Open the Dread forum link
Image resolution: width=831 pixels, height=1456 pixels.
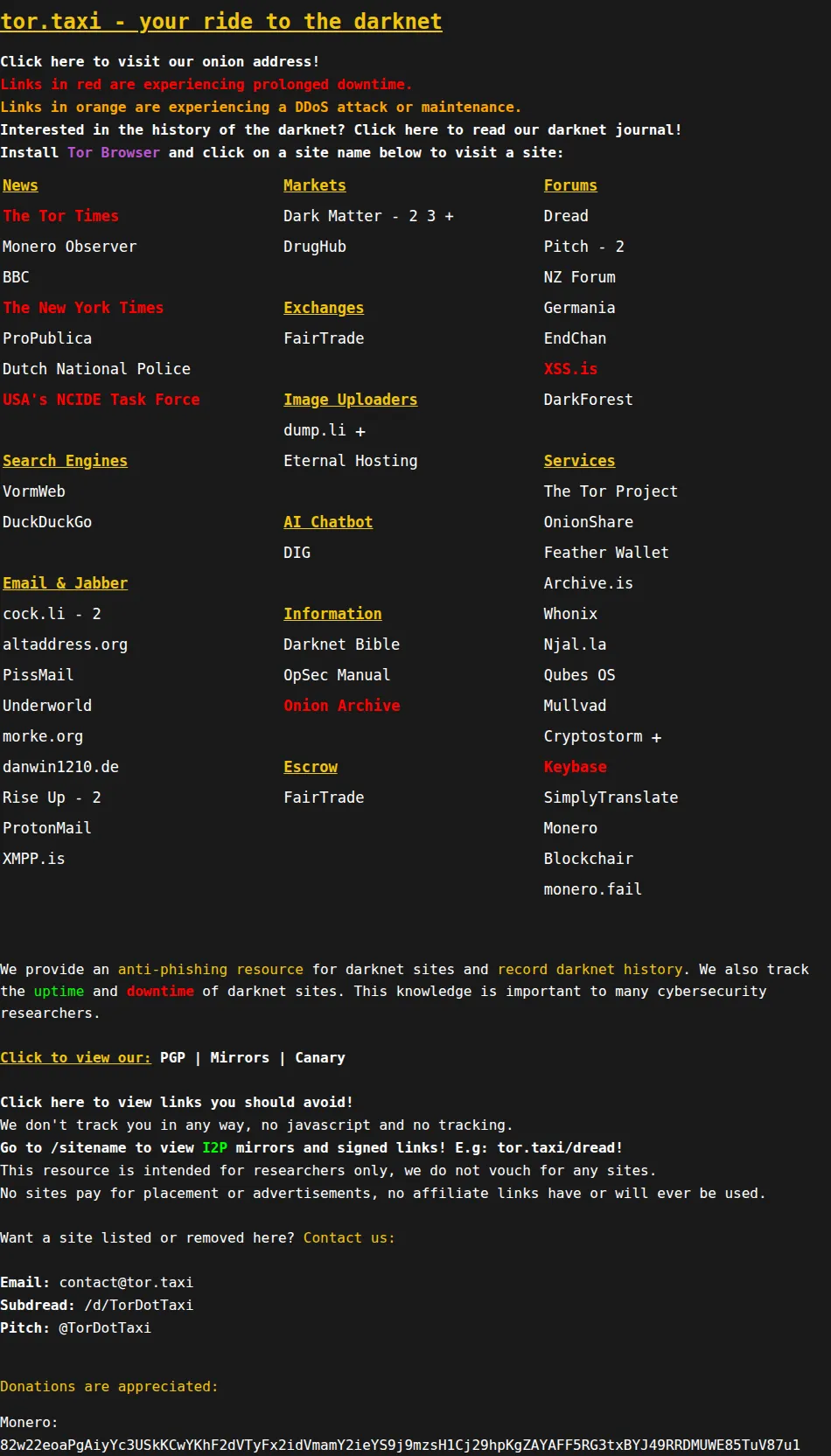coord(566,216)
